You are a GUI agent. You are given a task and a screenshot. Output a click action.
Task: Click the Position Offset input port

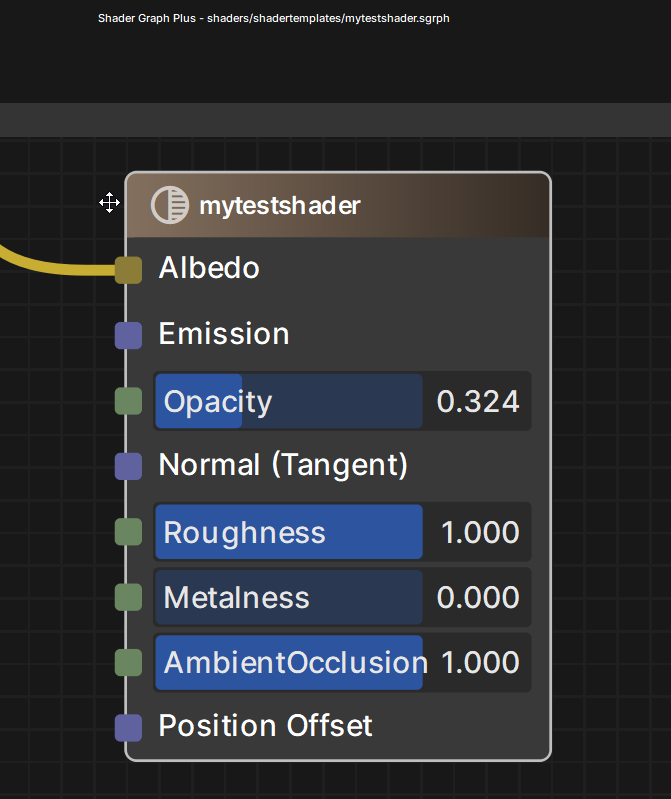tap(128, 727)
